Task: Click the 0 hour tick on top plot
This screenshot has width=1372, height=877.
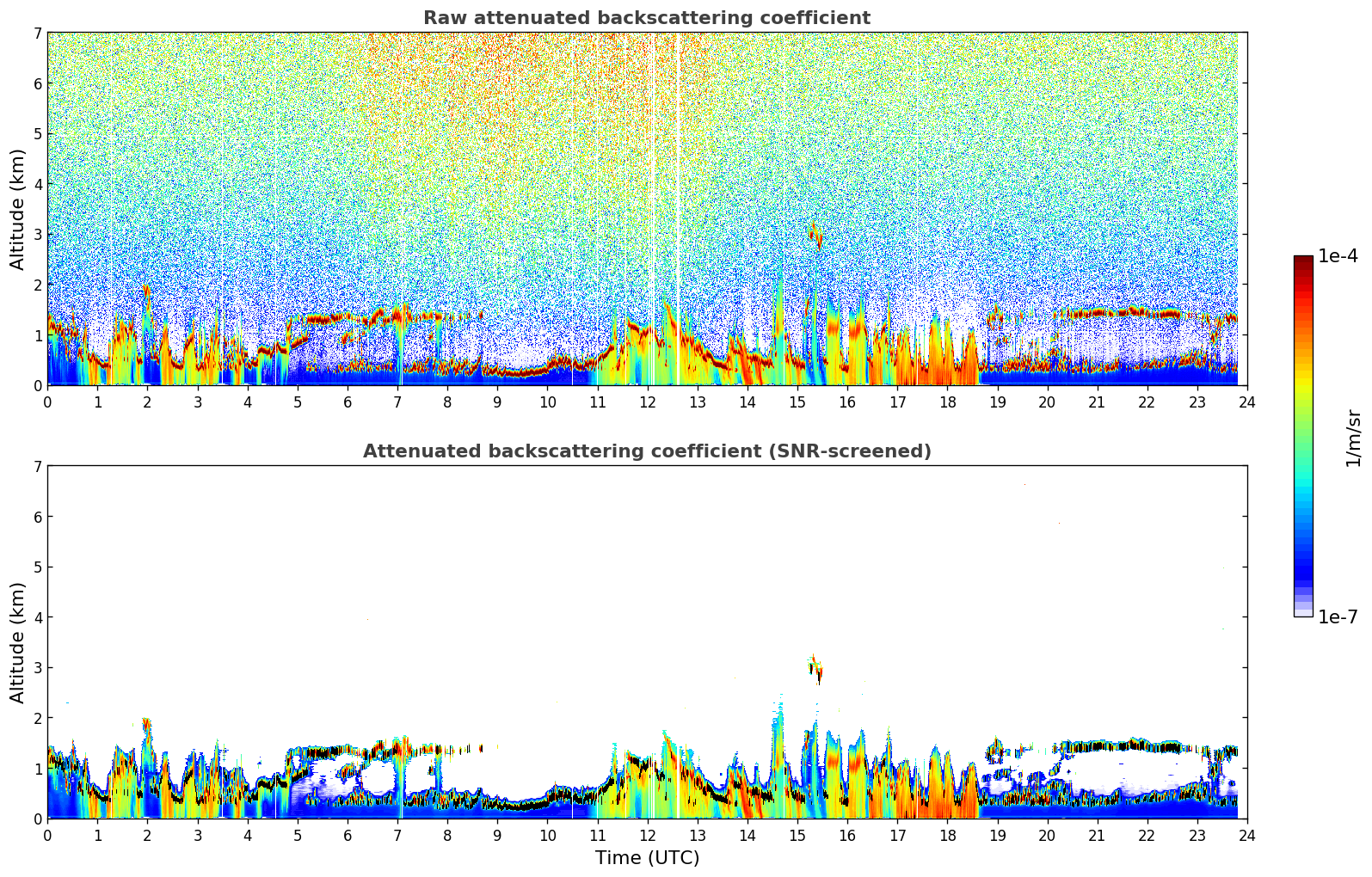Action: (47, 402)
